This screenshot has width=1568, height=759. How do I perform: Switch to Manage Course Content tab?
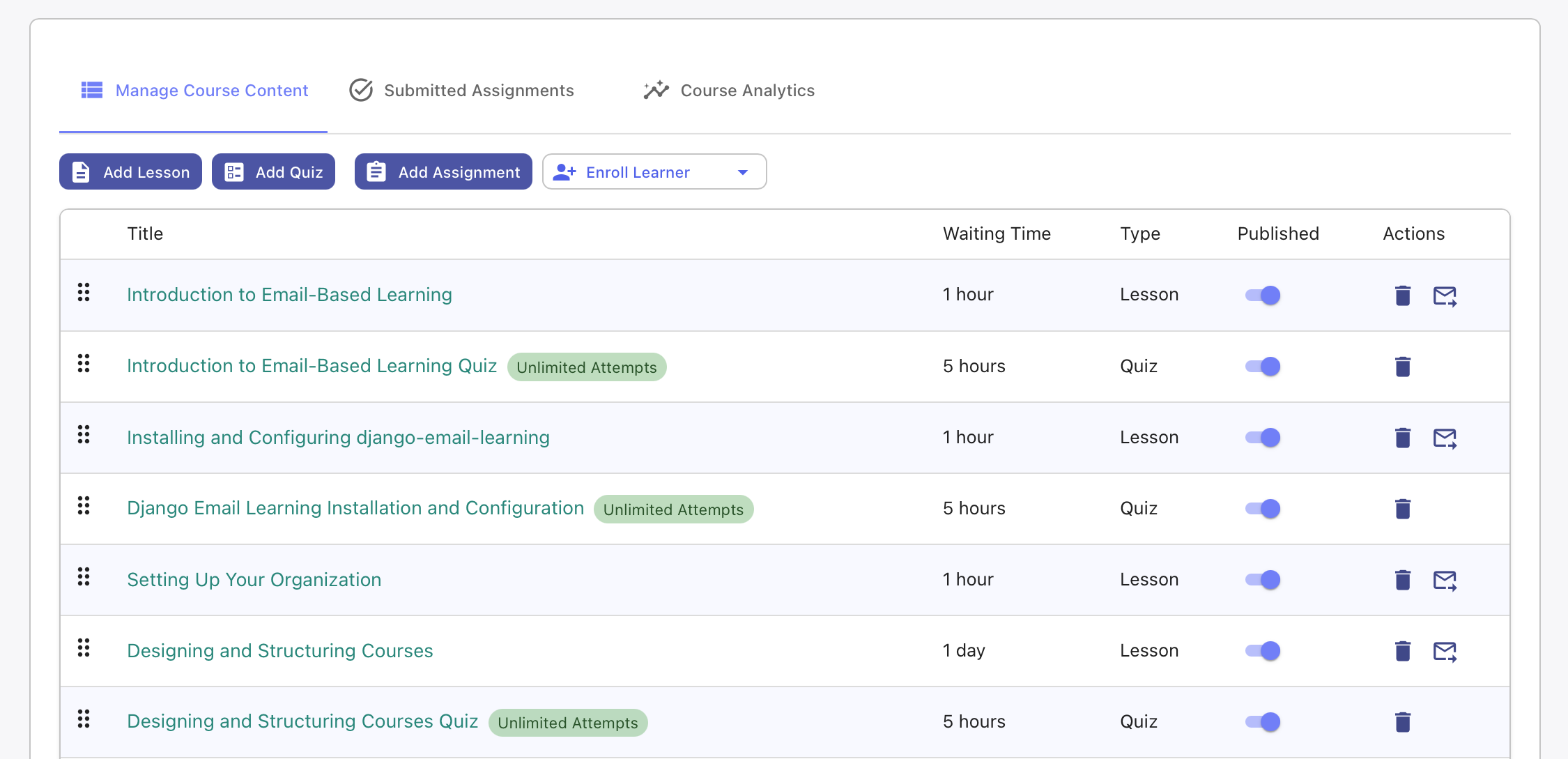pos(194,91)
